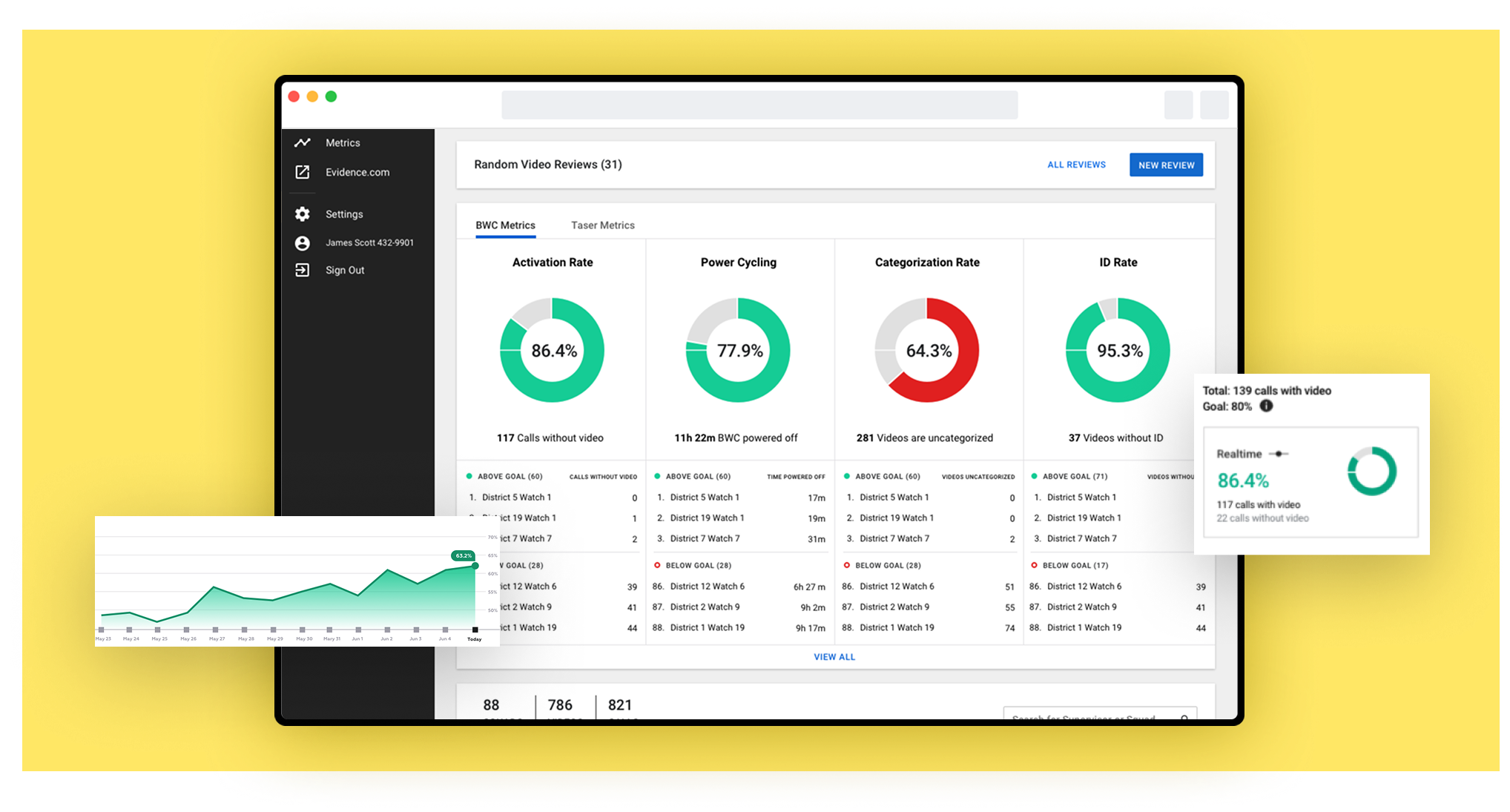
Task: Click the Settings gear icon
Action: [302, 214]
